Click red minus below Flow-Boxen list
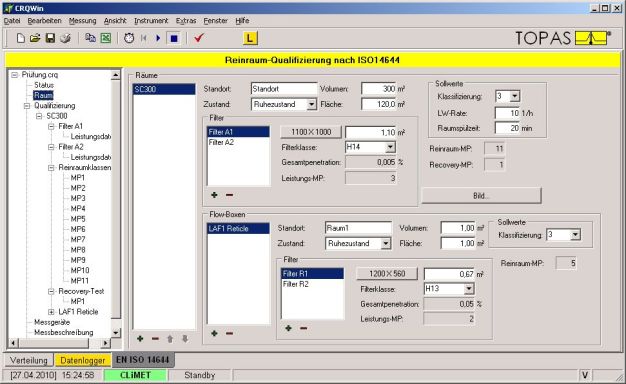 point(229,333)
